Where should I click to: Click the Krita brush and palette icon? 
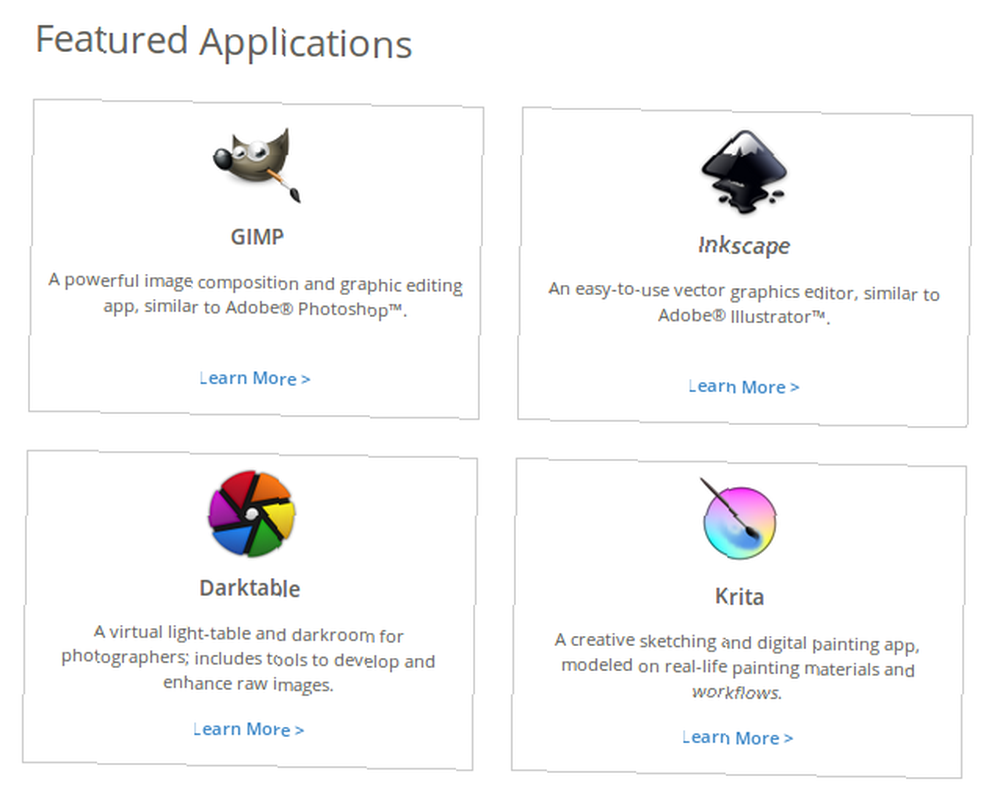[739, 519]
